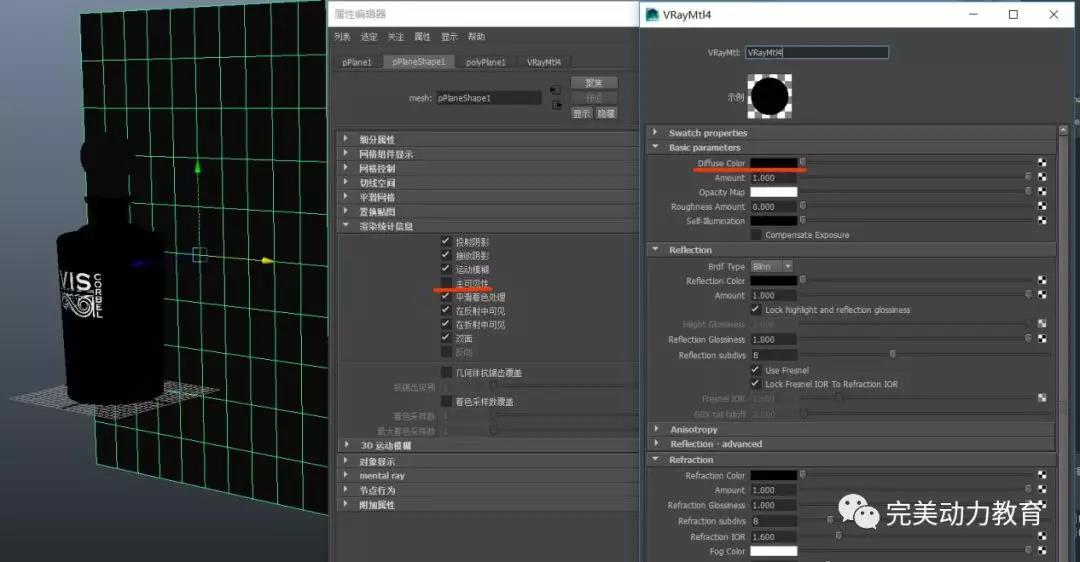
Task: Enable Compensate Exposure checkbox
Action: [x=756, y=235]
